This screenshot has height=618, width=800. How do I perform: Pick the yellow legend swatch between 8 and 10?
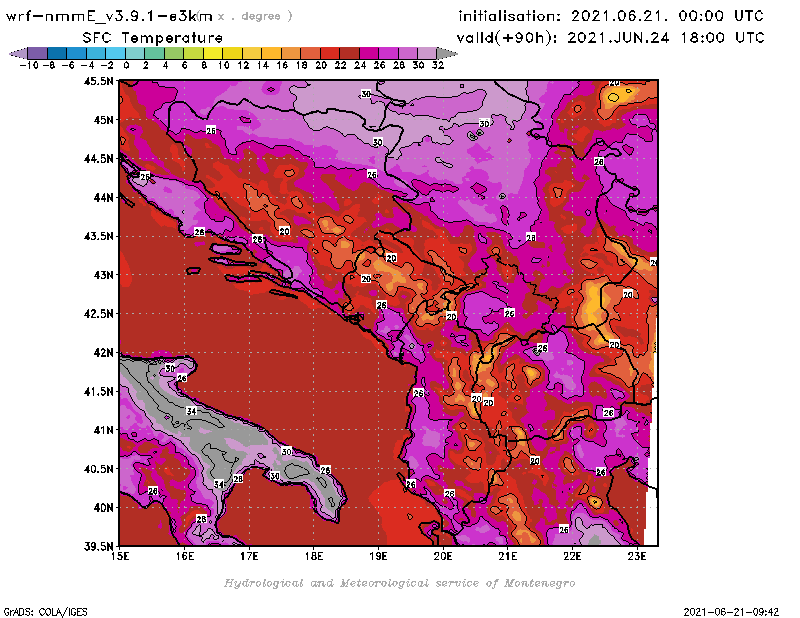[x=213, y=53]
